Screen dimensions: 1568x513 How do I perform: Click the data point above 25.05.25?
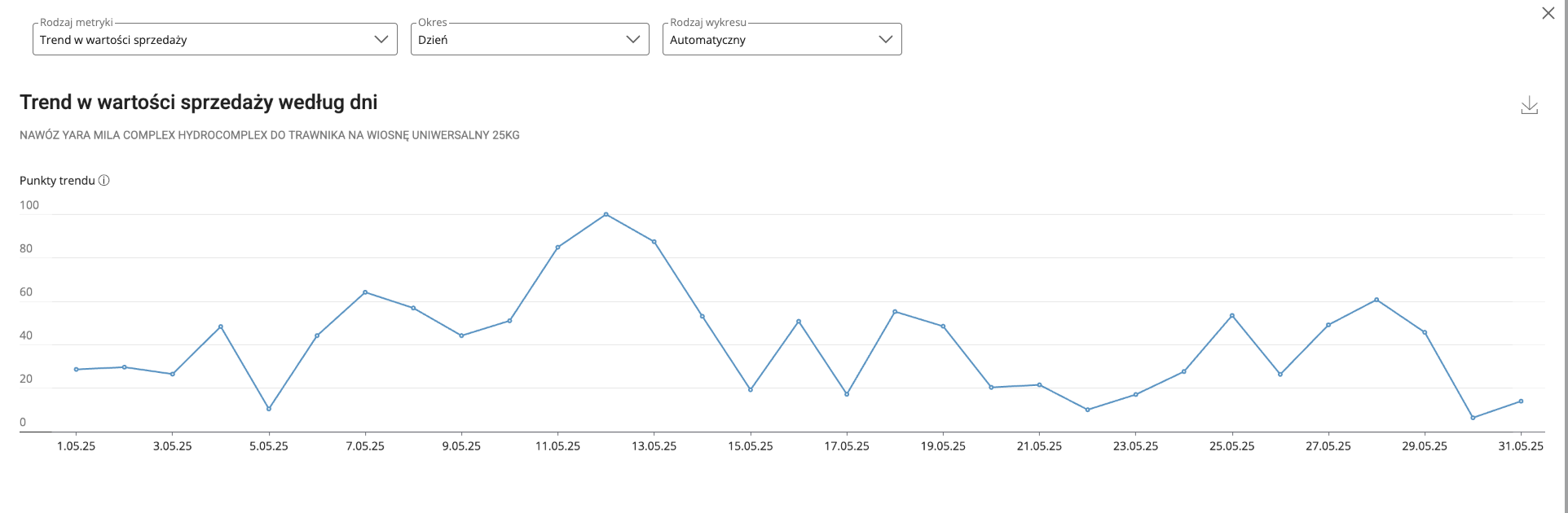[x=1232, y=315]
